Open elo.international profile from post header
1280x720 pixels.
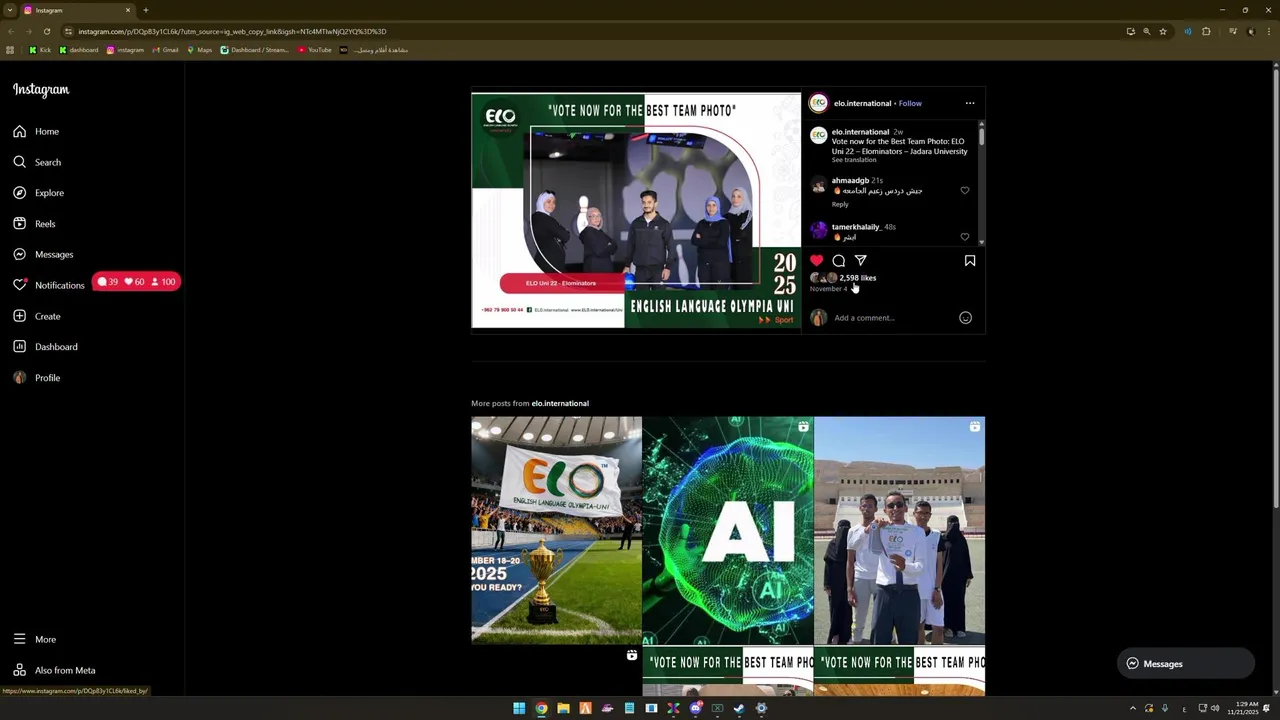(862, 103)
